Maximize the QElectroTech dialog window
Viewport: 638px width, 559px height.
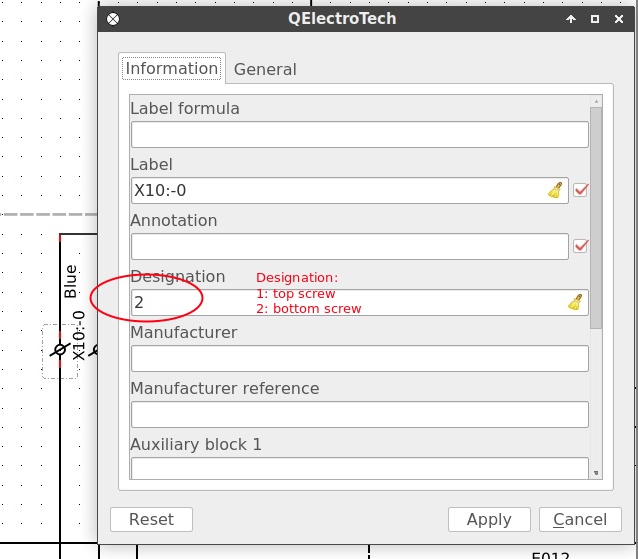click(595, 18)
